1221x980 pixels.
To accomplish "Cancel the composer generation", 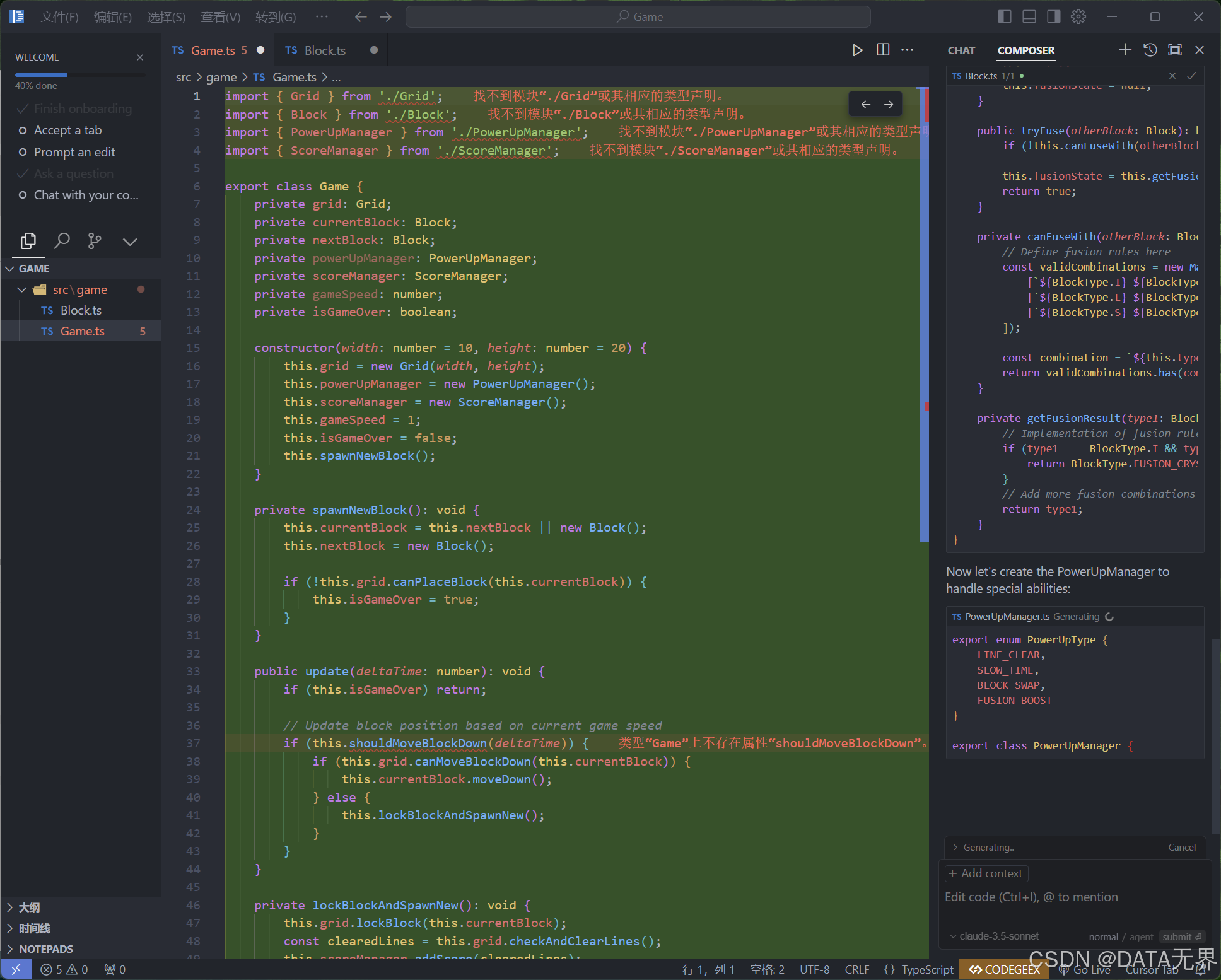I will click(x=1182, y=848).
